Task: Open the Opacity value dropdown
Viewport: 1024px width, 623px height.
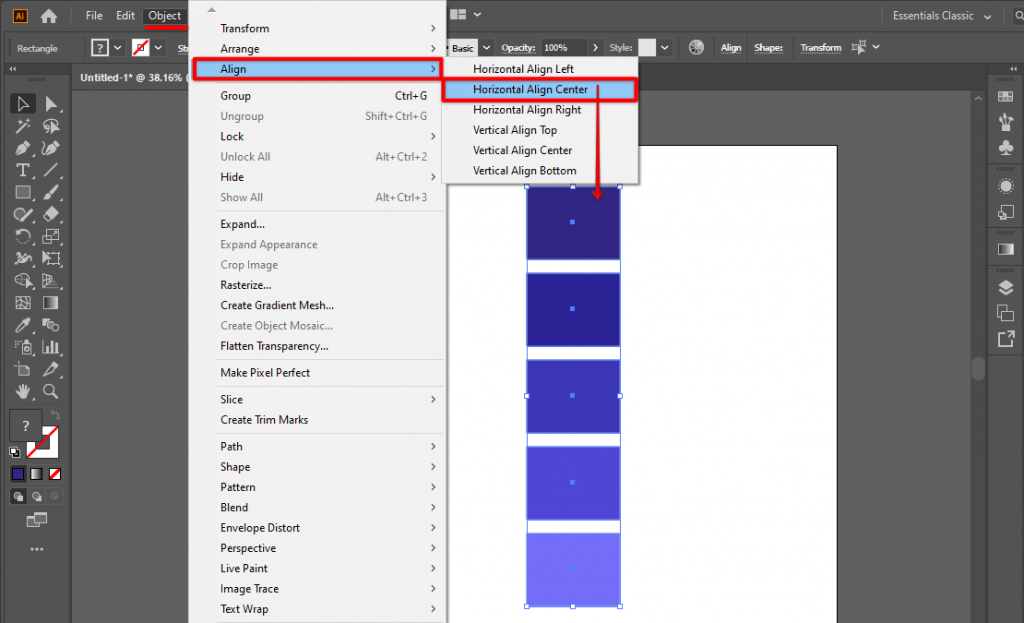Action: [x=594, y=47]
